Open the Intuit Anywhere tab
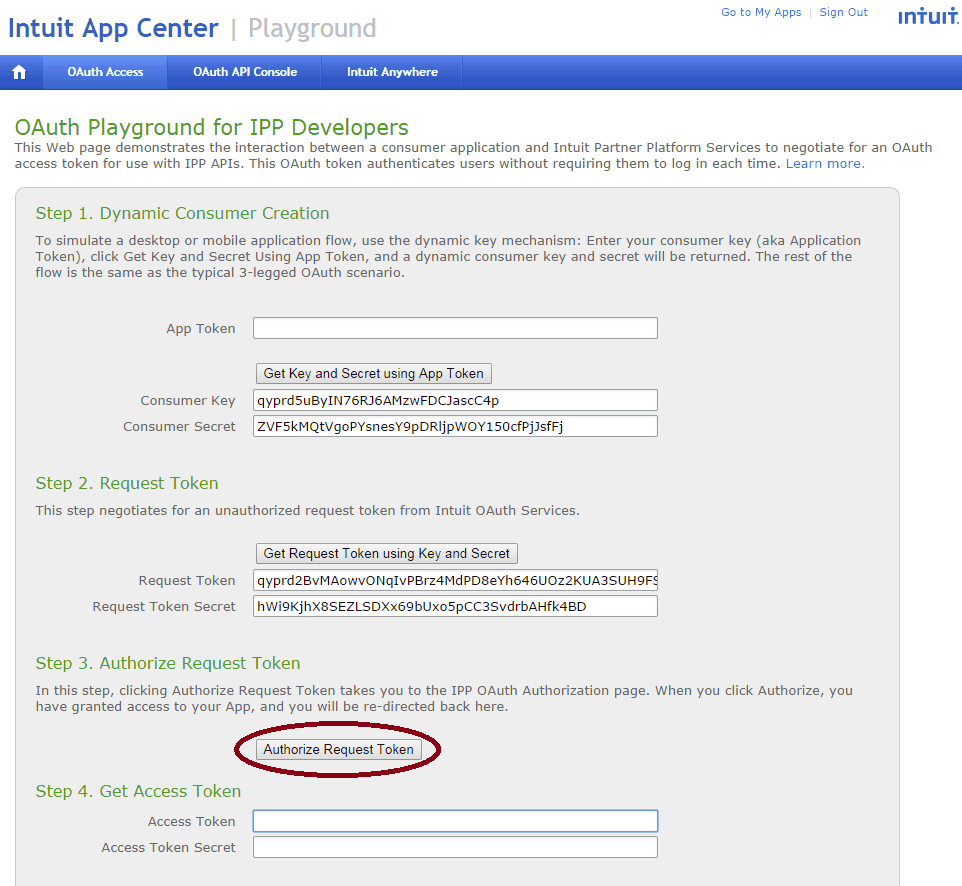Screen dimensions: 962x886 [392, 72]
